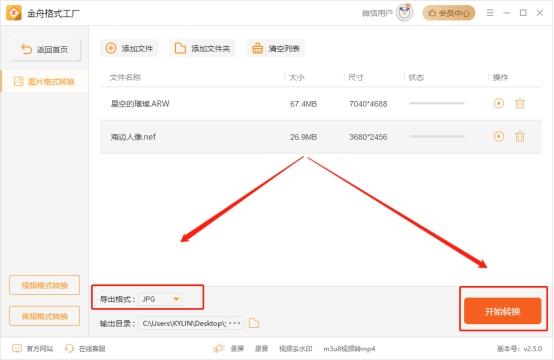Click the 尺寸 column header

click(x=355, y=77)
